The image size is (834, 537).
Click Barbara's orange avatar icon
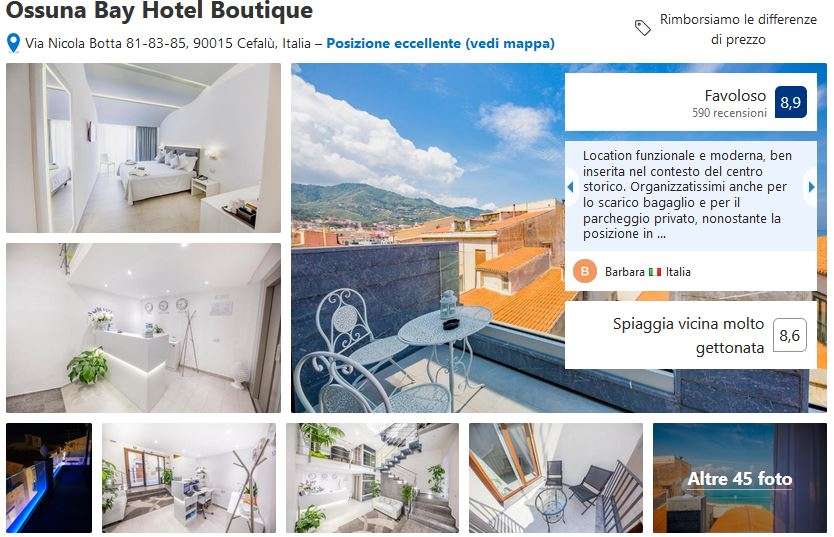click(585, 272)
